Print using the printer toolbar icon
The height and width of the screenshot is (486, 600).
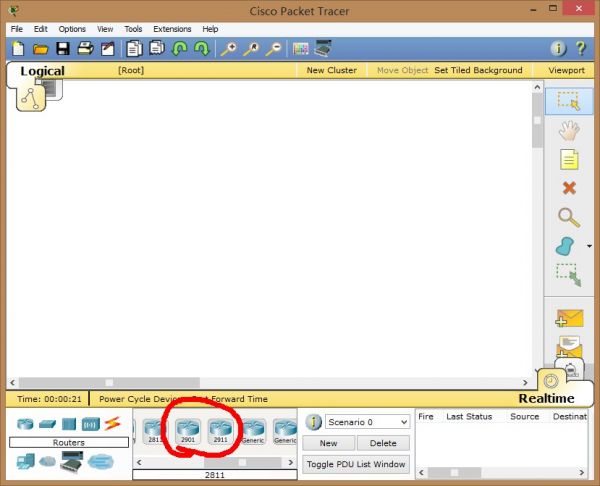point(85,49)
